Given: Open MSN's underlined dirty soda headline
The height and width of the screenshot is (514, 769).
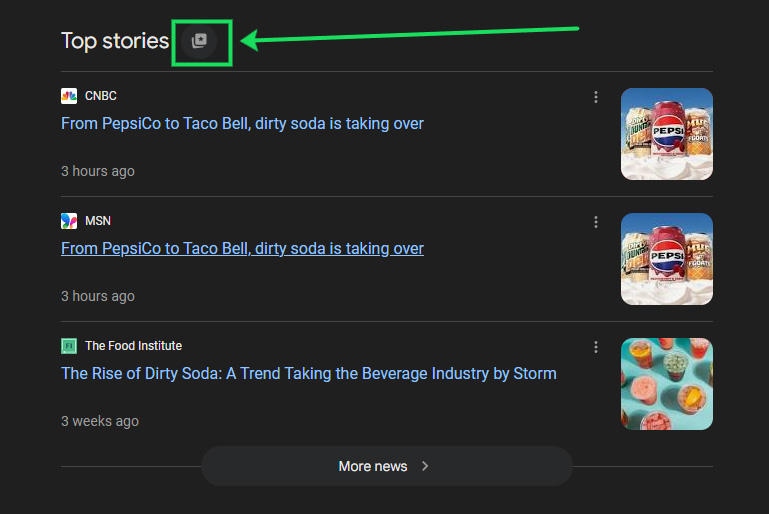Looking at the screenshot, I should coord(242,249).
